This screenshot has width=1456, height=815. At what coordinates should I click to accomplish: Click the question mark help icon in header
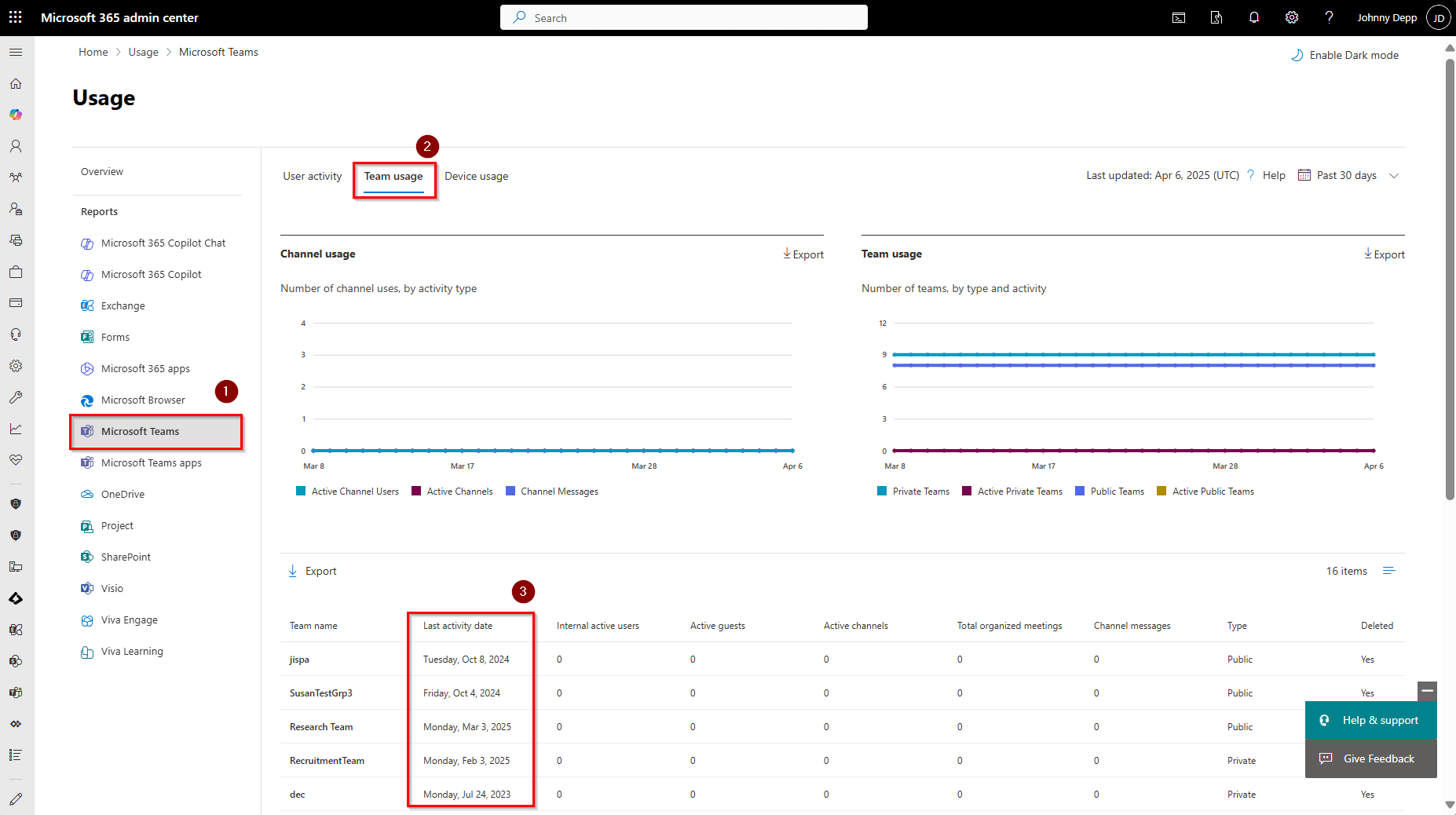click(x=1329, y=17)
